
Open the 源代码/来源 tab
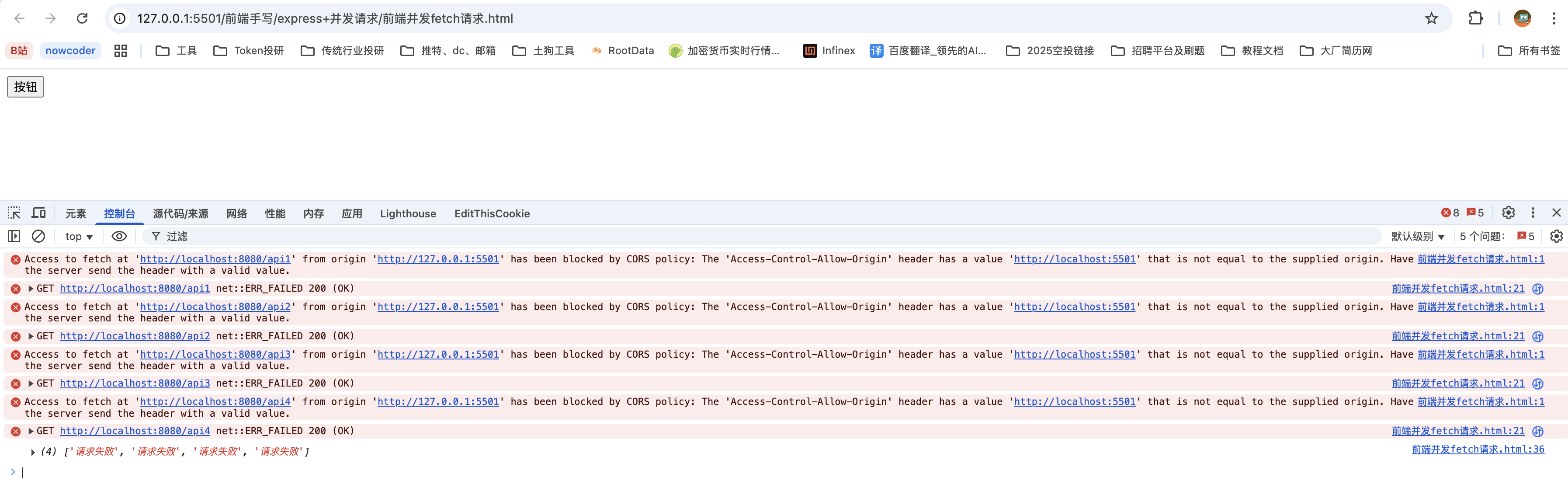(180, 213)
